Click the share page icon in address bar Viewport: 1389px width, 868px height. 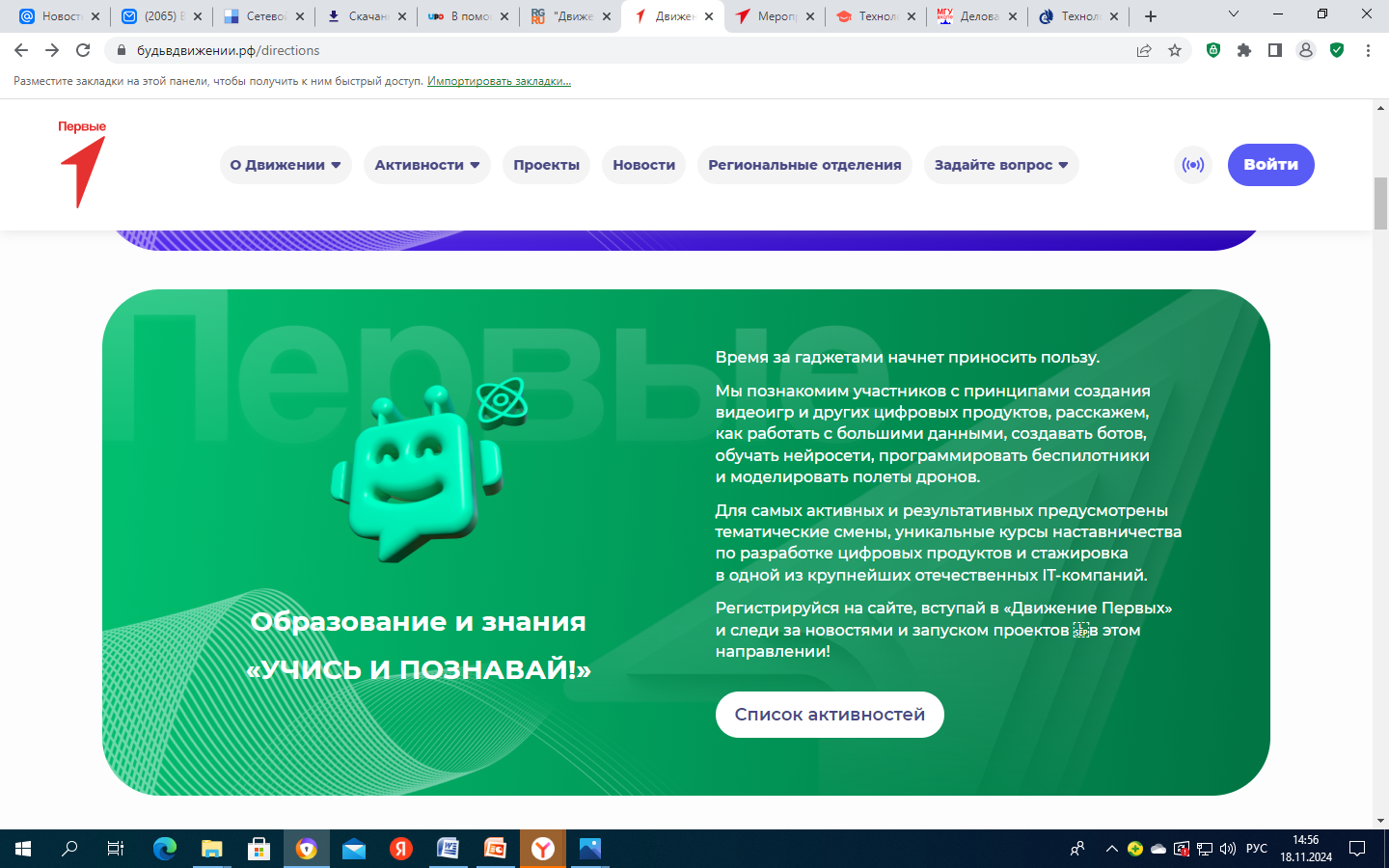1144,50
